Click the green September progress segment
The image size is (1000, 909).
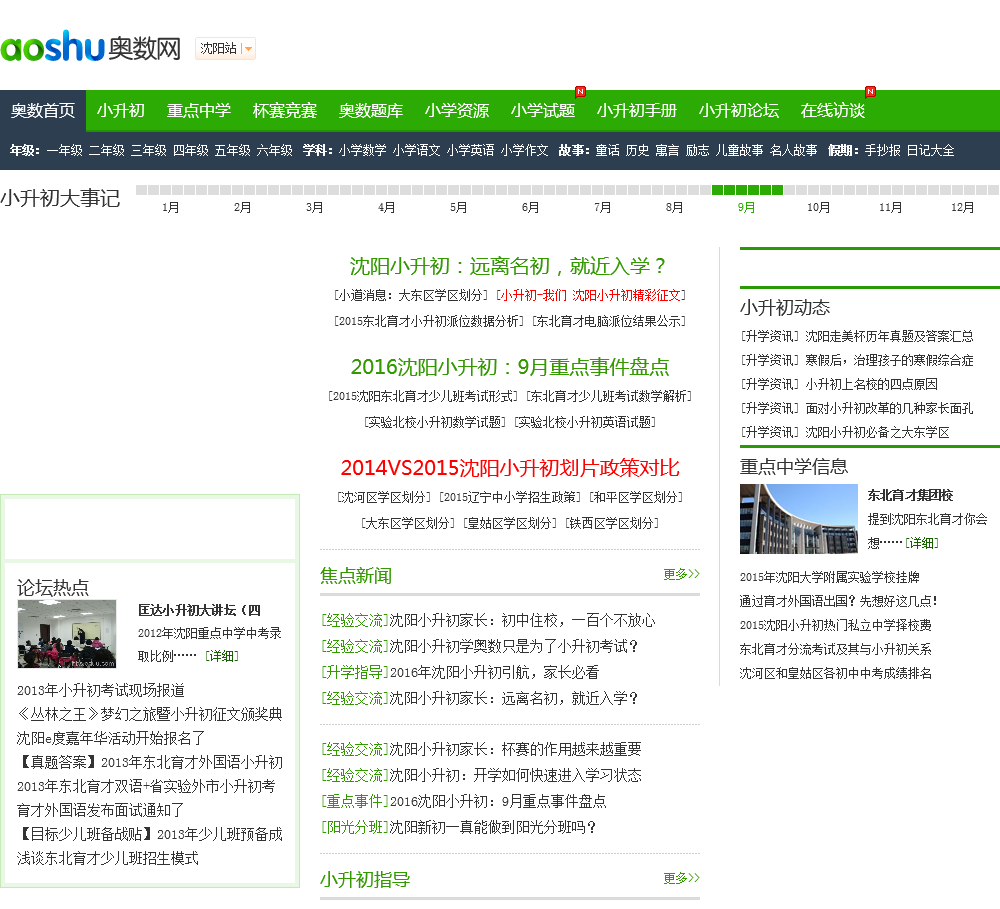[x=747, y=190]
